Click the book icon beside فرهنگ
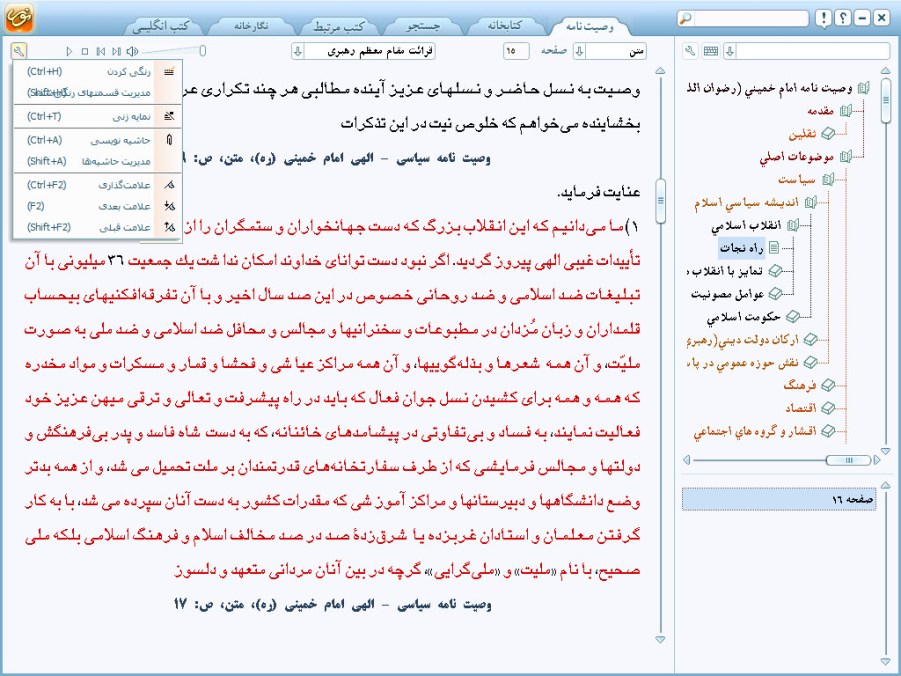The width and height of the screenshot is (901, 676). click(x=828, y=385)
